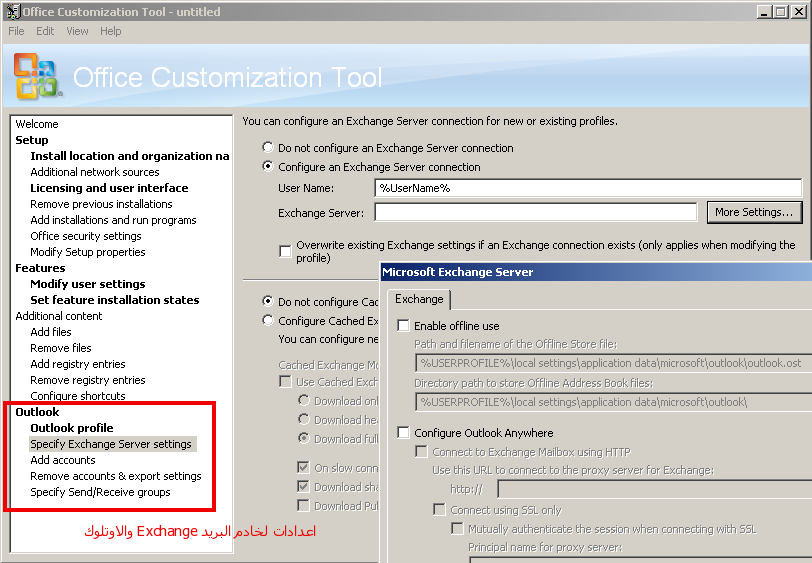The width and height of the screenshot is (812, 563).
Task: Toggle 'Mutually authenticate the session' checkbox
Action: coord(457,528)
